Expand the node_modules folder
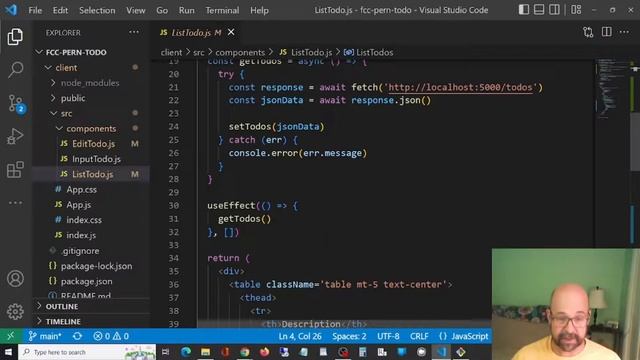Image resolution: width=640 pixels, height=360 pixels. [x=90, y=83]
